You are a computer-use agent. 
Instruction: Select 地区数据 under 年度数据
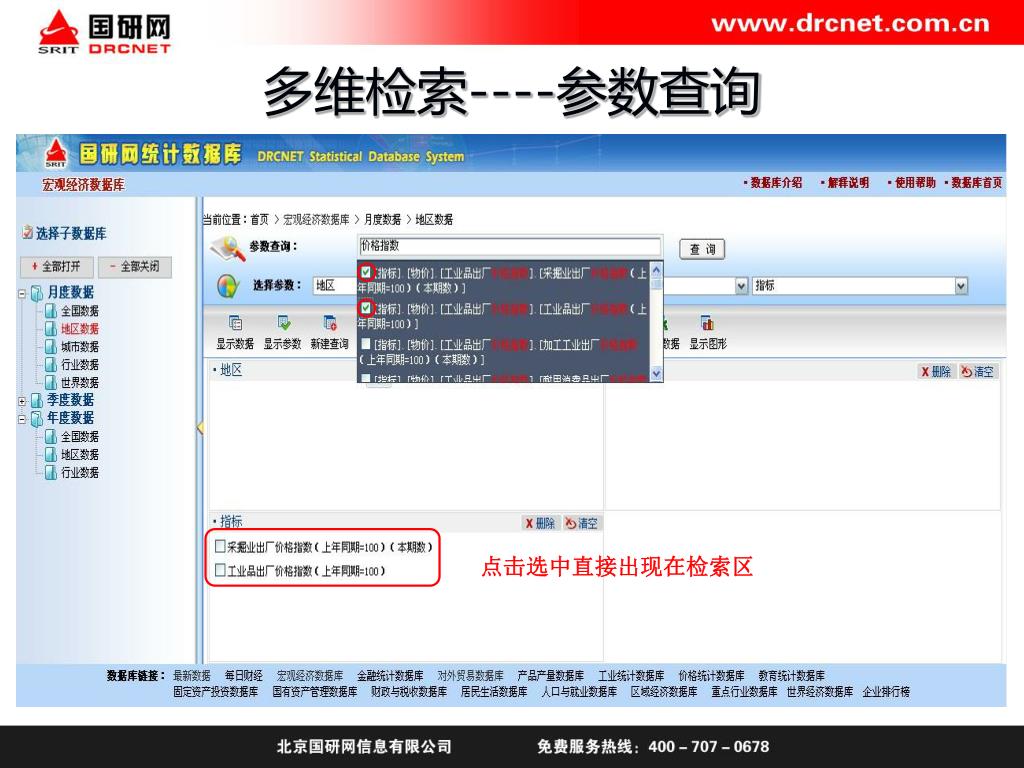(80, 455)
